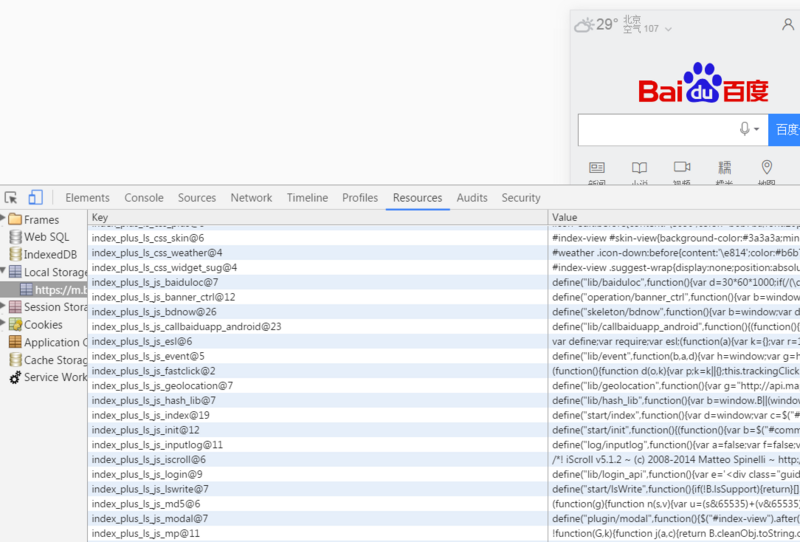The width and height of the screenshot is (800, 542).
Task: Open the Elements tab
Action: click(87, 198)
